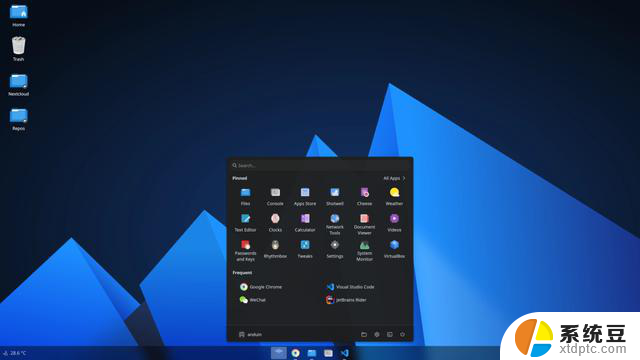Open the folder shortcut in menu footer
640x360 pixels.
coord(364,334)
